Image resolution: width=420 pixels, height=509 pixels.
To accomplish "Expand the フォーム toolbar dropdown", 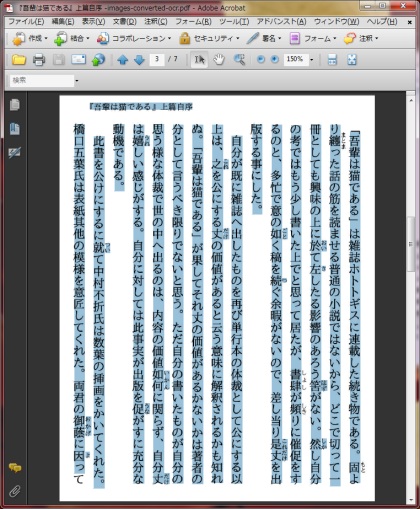I will click(335, 39).
